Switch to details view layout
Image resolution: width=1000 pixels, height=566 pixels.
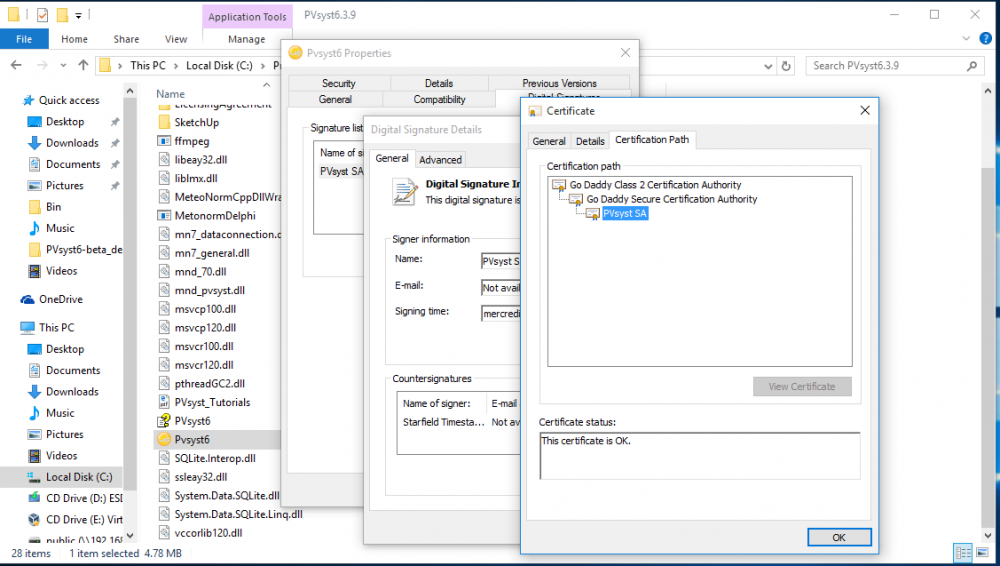[x=963, y=553]
